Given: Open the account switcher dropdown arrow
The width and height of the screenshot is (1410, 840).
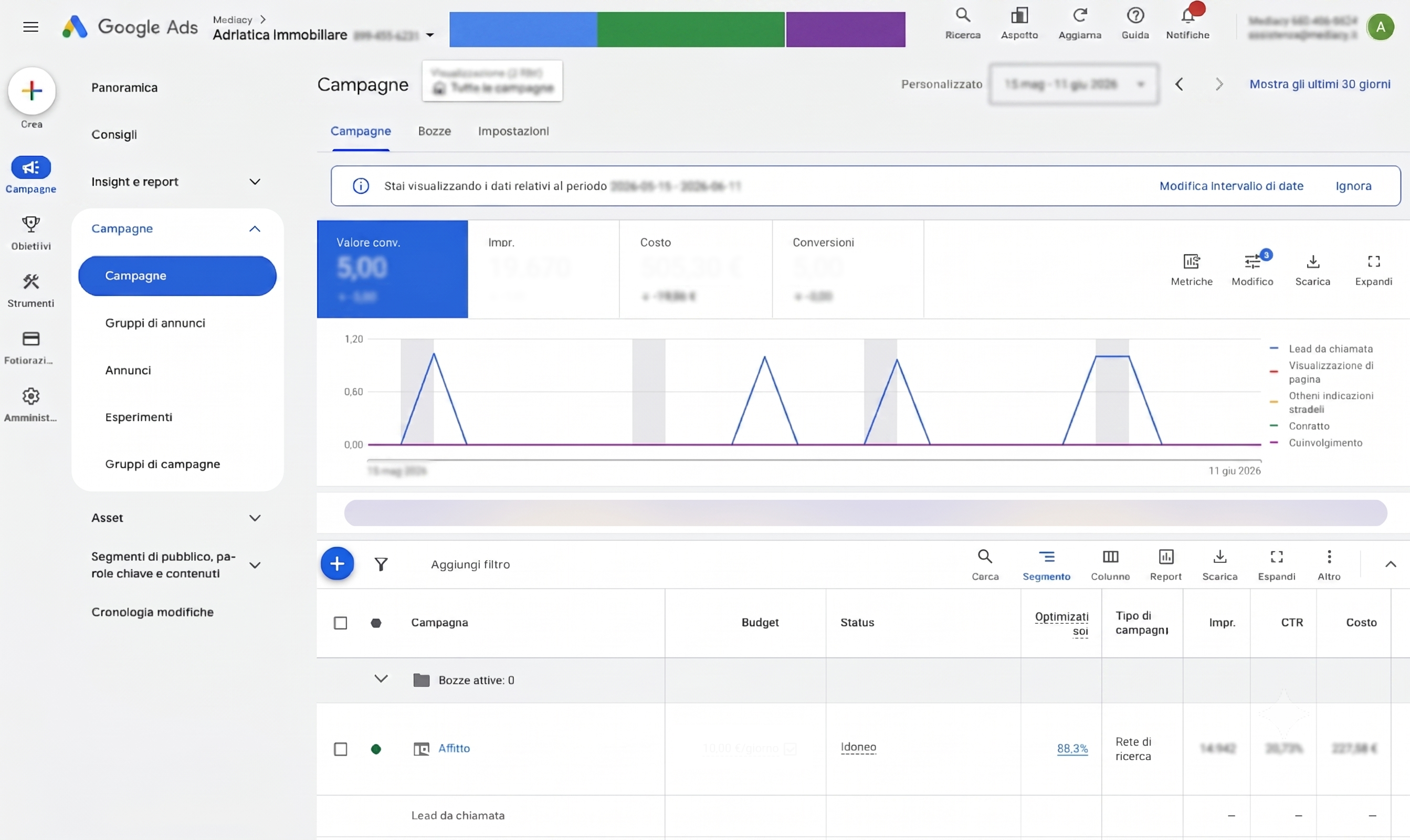Looking at the screenshot, I should (x=430, y=35).
